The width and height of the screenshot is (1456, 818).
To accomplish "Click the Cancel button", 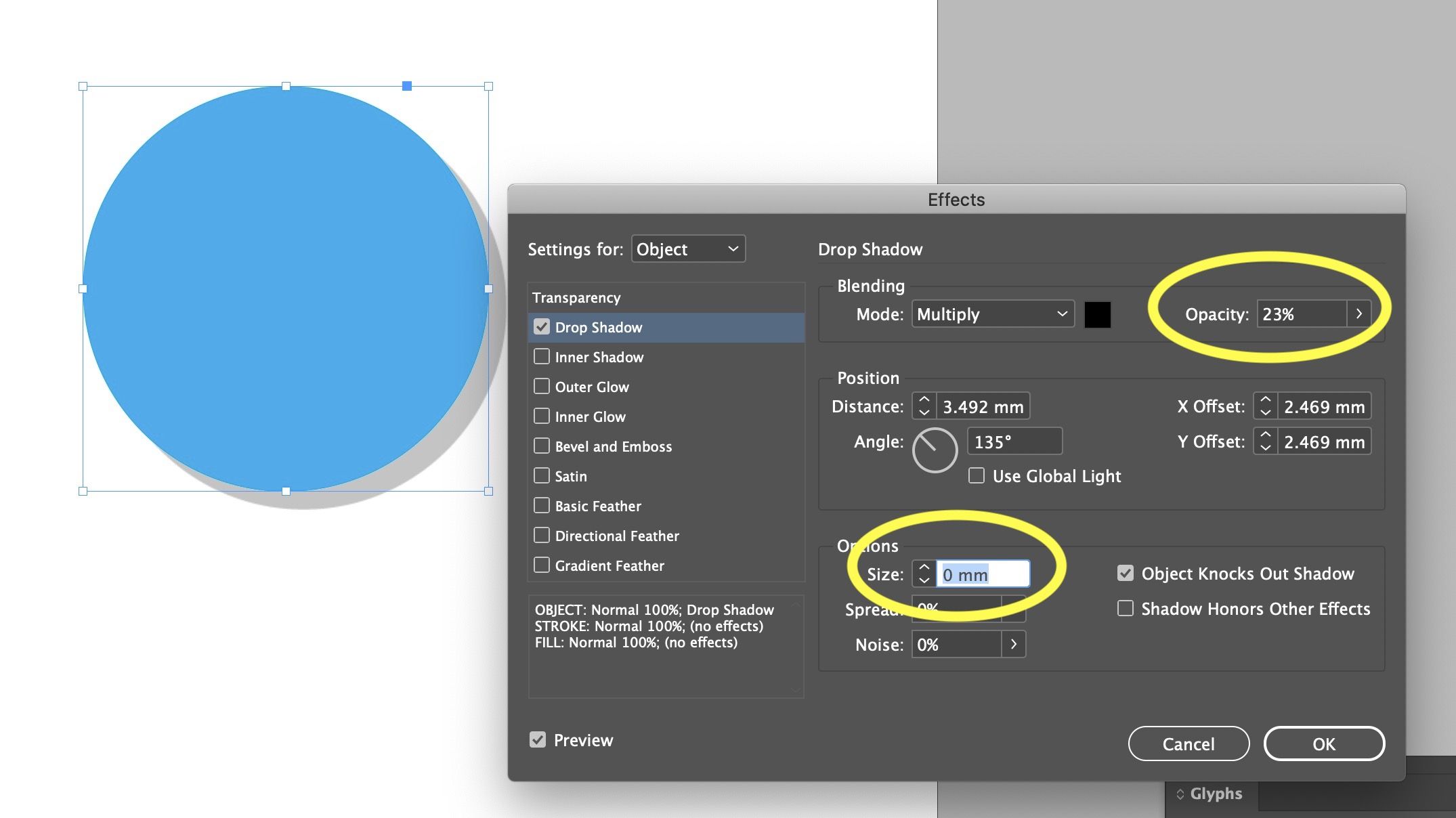I will click(1189, 744).
